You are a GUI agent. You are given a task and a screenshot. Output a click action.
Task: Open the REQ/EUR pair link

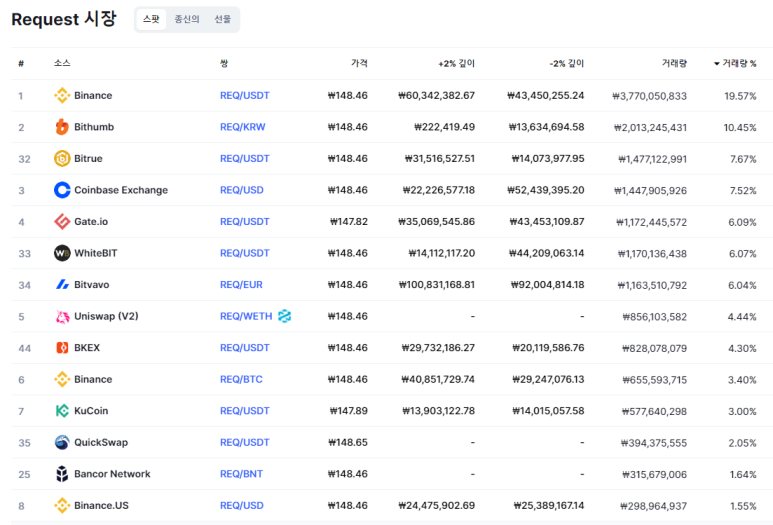tap(241, 284)
